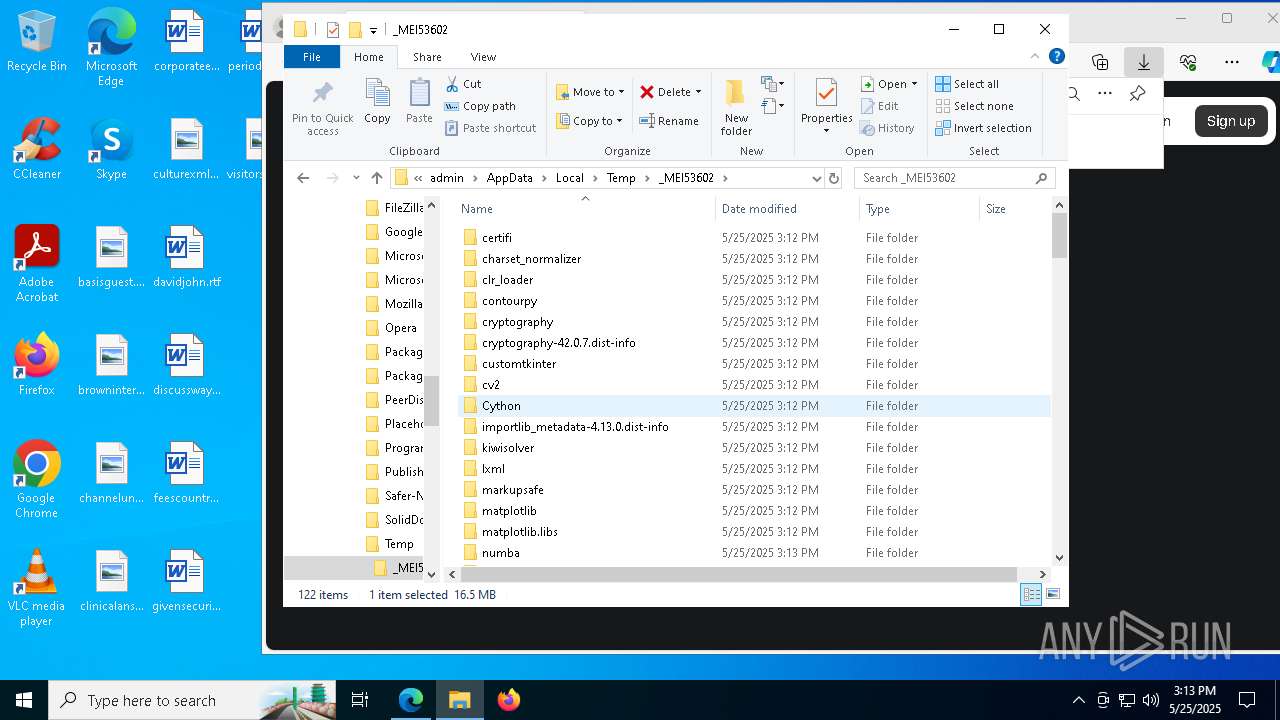
Task: Click the Temp breadcrumb in address bar
Action: [620, 178]
